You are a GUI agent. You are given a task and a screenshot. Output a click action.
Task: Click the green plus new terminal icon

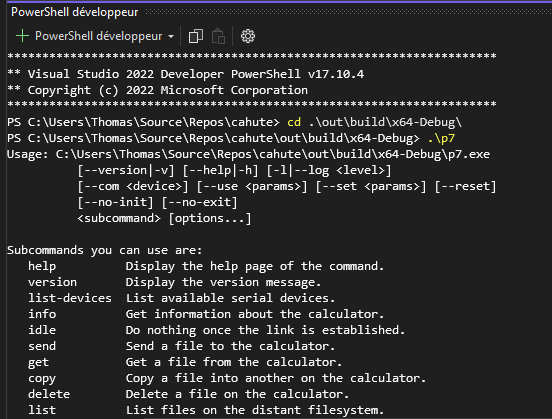(x=23, y=36)
